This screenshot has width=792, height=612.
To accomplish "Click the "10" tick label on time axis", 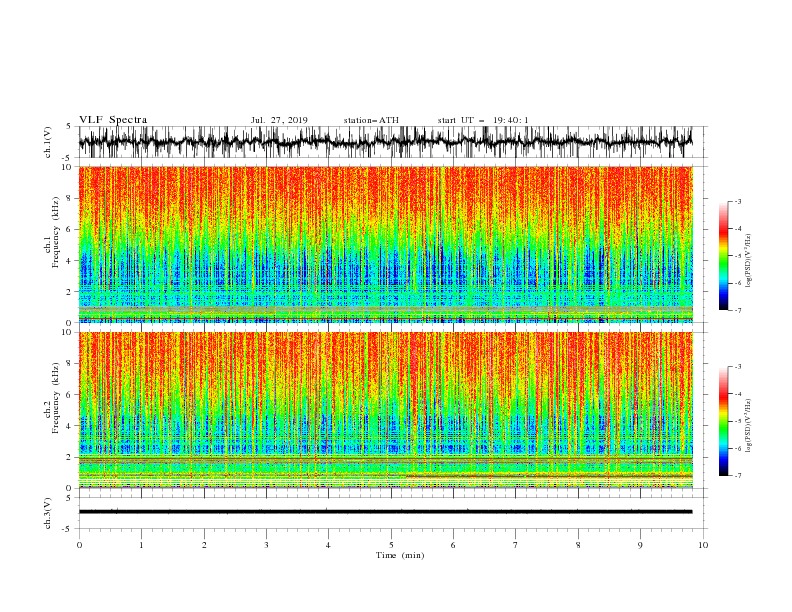I will [x=703, y=545].
